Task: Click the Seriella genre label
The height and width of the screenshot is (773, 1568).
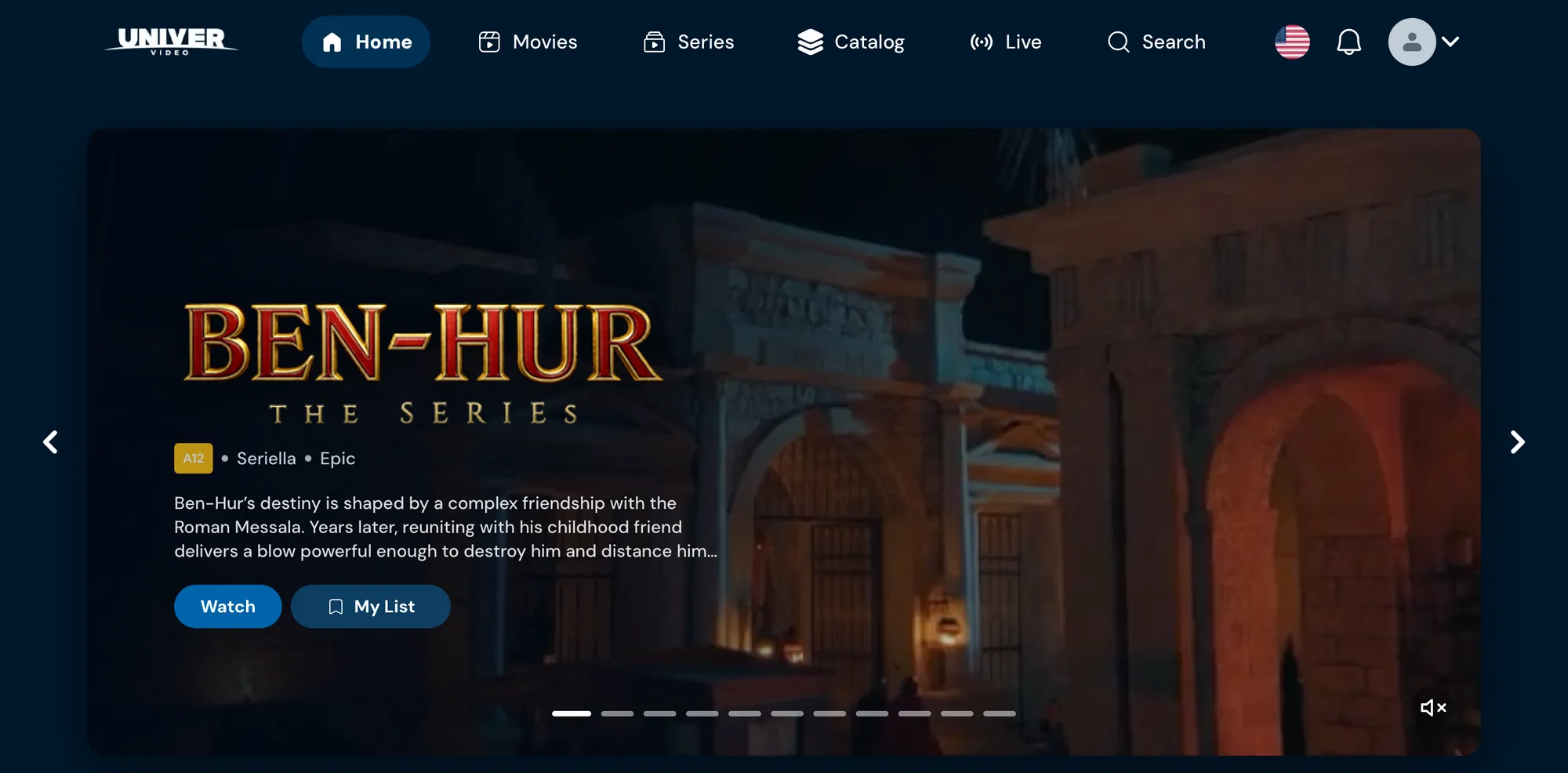Action: tap(267, 459)
